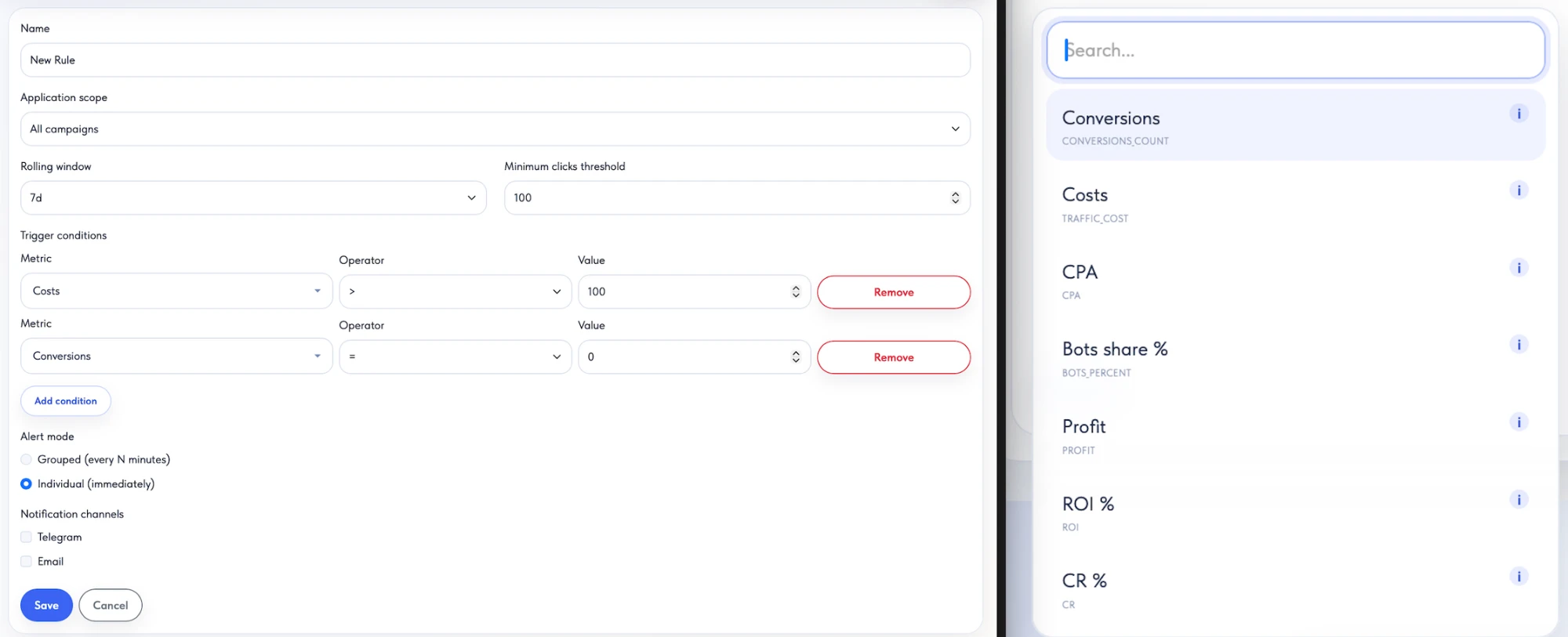Remove the Conversions trigger condition

(x=894, y=357)
